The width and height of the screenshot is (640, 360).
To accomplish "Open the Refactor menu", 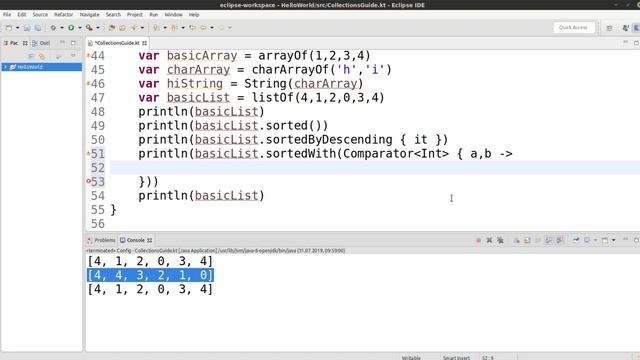I will click(x=64, y=15).
